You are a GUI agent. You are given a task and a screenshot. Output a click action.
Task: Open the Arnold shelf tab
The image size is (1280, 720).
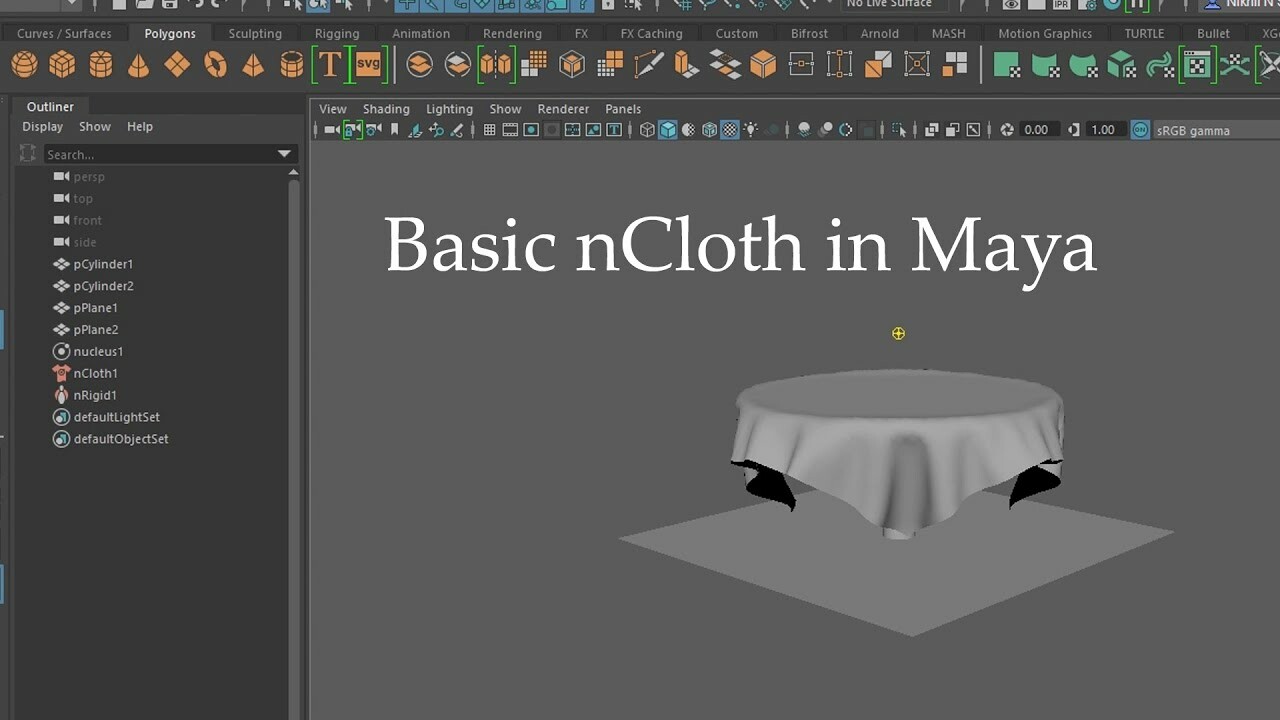pos(879,33)
